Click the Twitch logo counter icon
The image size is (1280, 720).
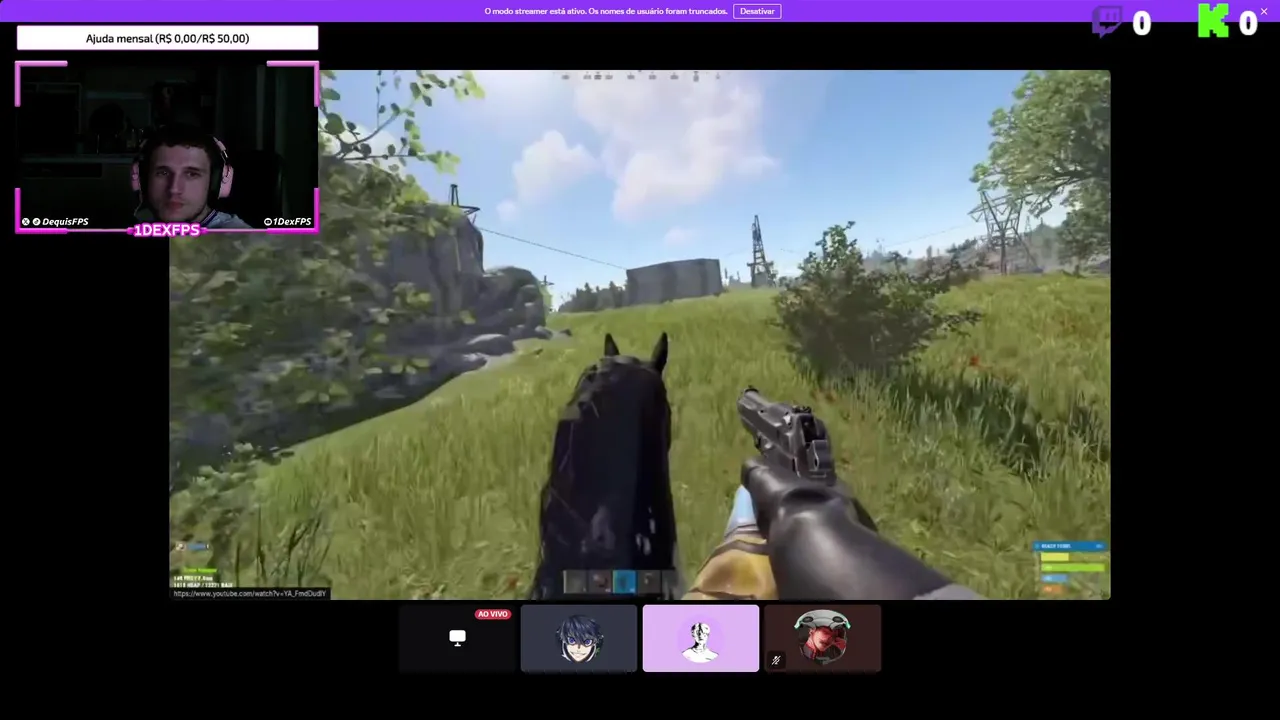click(1106, 22)
